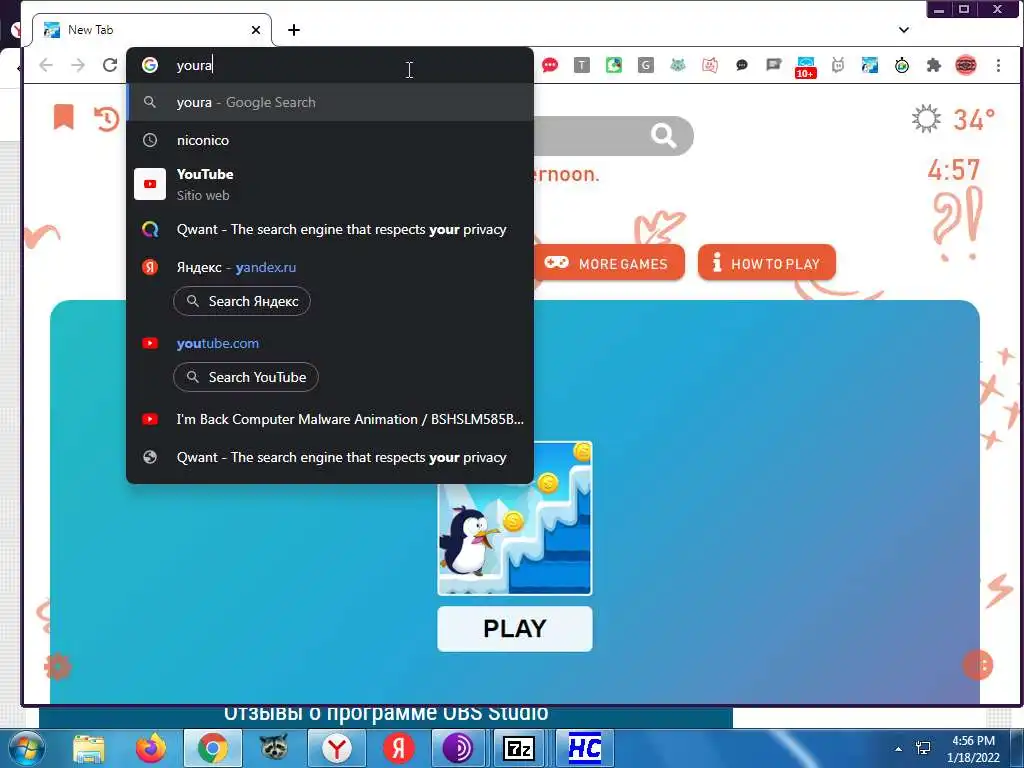Select the 'youra - Google Search' suggestion

point(330,103)
